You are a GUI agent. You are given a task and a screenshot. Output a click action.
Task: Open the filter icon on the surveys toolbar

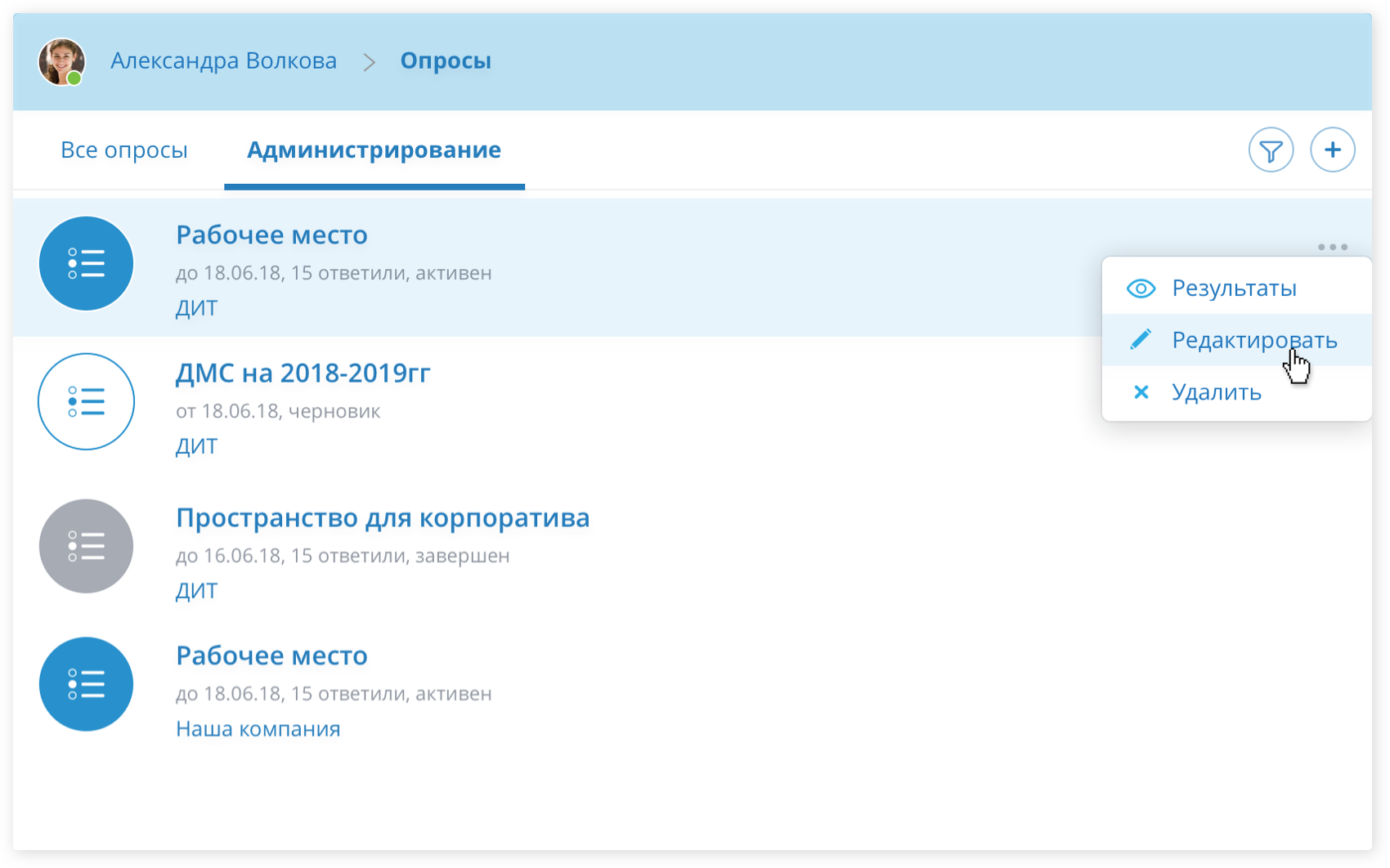tap(1270, 150)
